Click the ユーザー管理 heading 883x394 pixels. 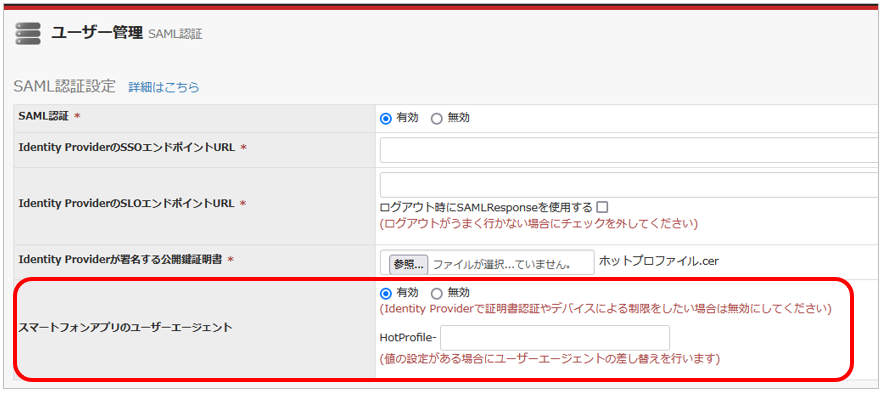pos(97,33)
